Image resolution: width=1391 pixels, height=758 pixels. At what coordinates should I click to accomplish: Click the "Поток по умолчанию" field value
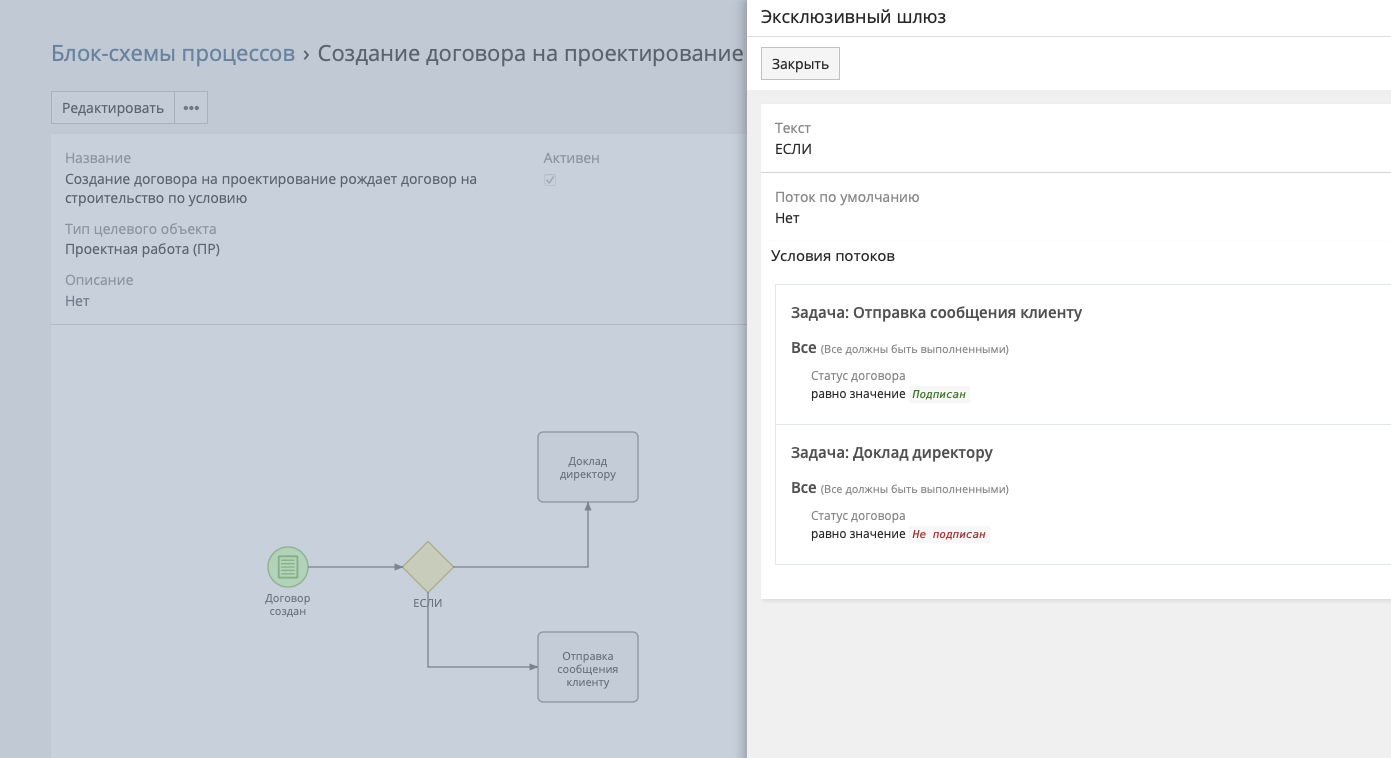point(787,218)
